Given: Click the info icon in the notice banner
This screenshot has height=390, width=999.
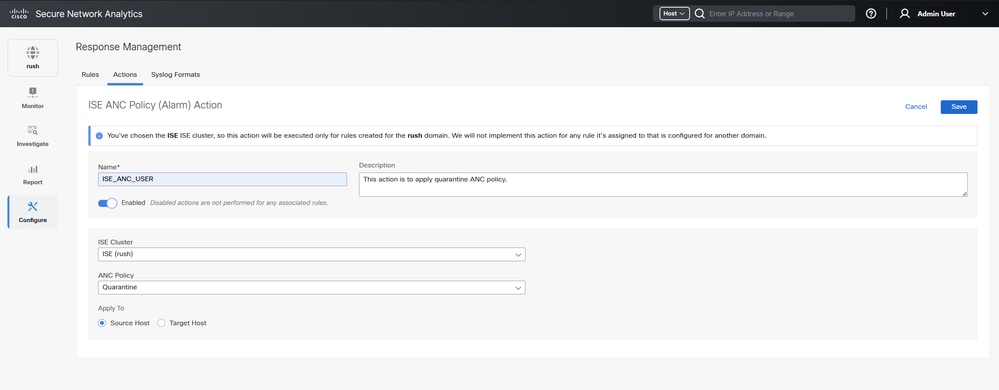Looking at the screenshot, I should point(99,136).
